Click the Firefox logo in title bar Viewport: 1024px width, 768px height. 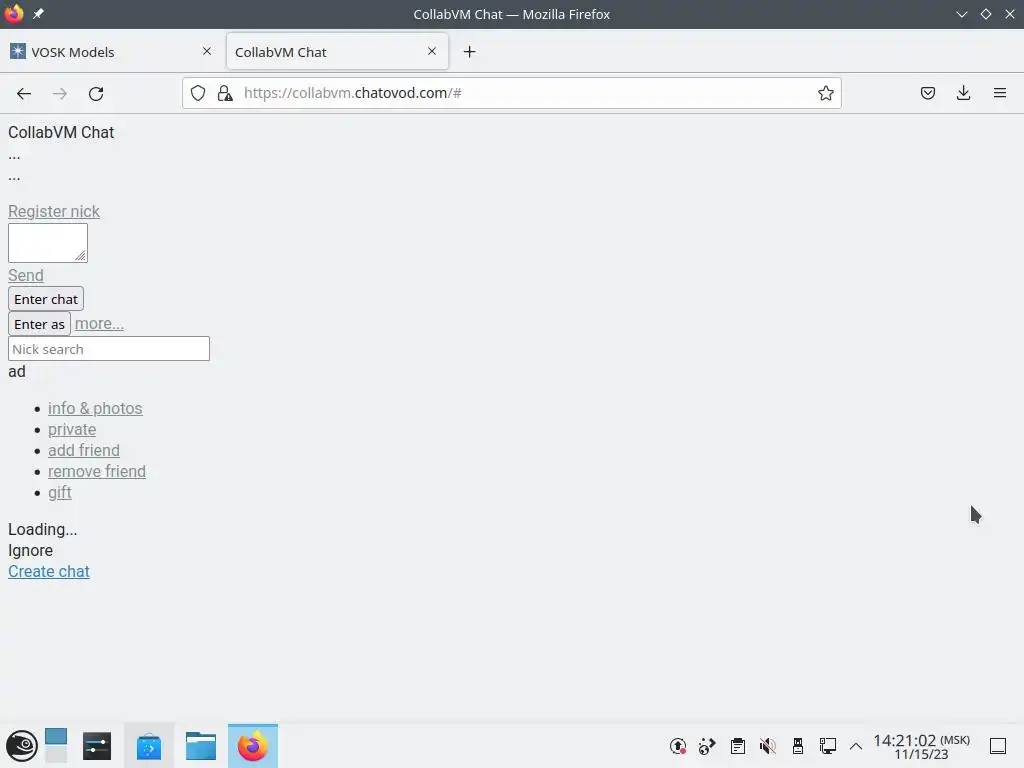(x=14, y=13)
